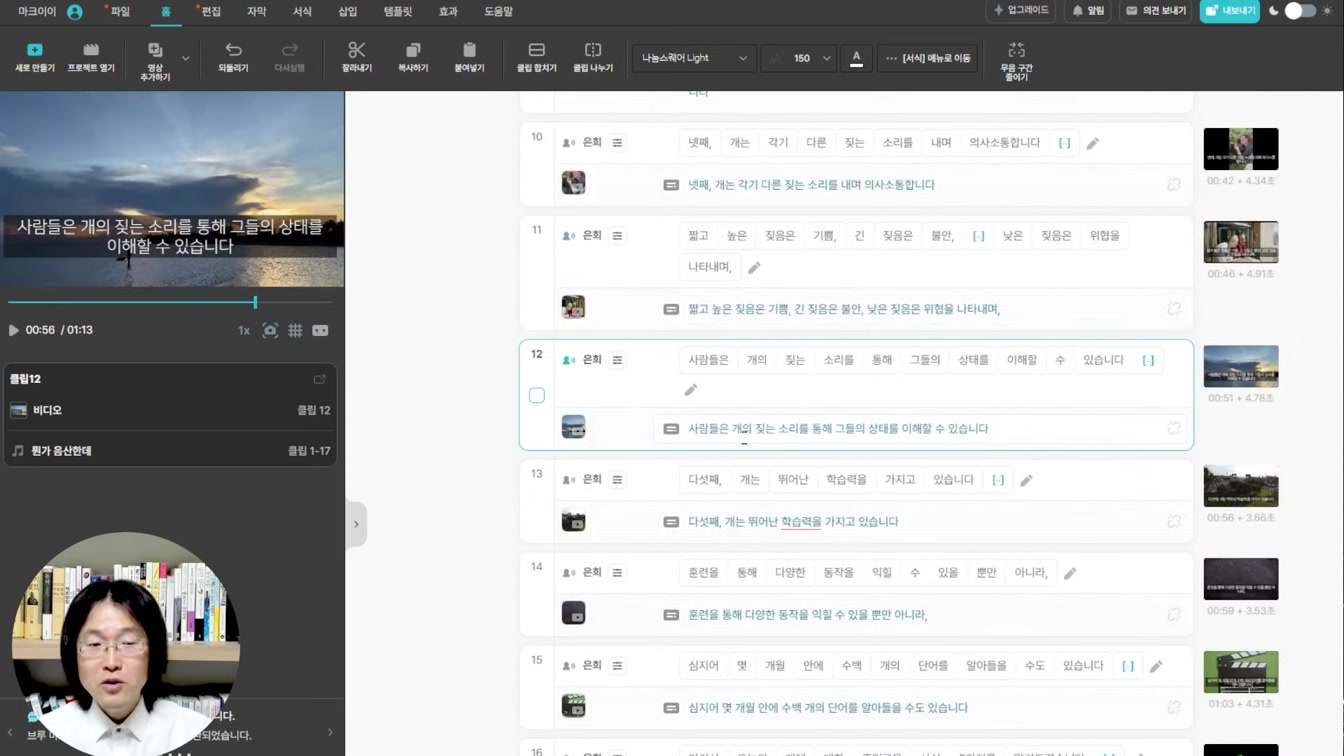Viewport: 1344px width, 756px height.
Task: Edit clip 12 words with pencil icon
Action: pos(690,390)
